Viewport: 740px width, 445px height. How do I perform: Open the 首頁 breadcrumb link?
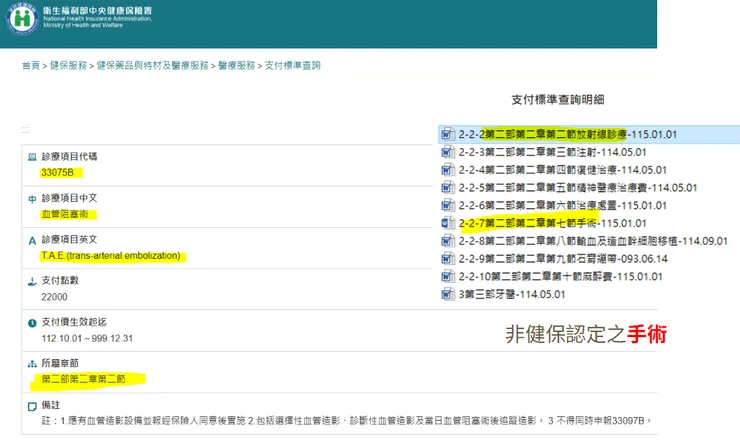(31, 66)
